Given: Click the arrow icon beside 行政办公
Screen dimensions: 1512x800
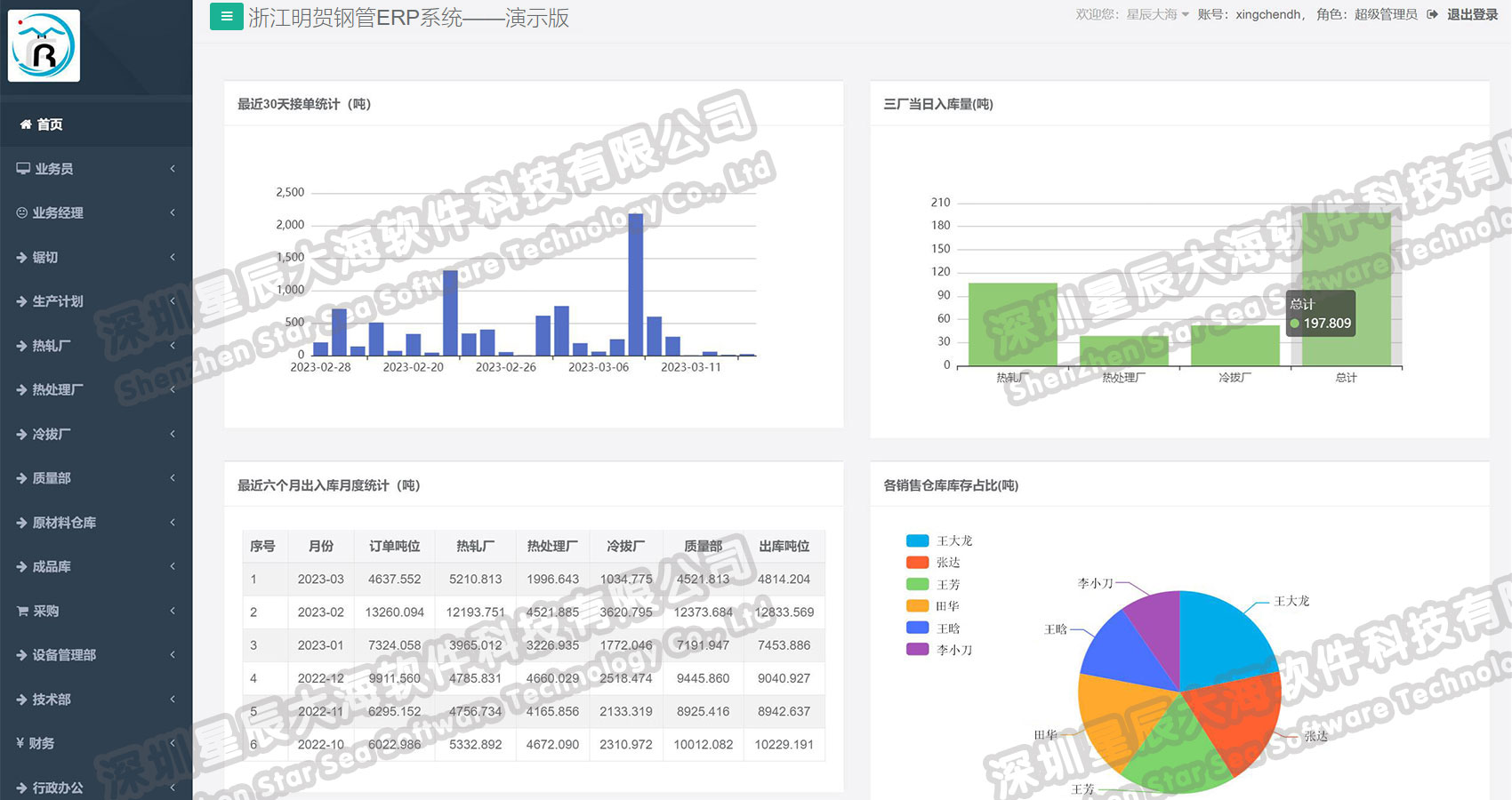Looking at the screenshot, I should click(22, 788).
